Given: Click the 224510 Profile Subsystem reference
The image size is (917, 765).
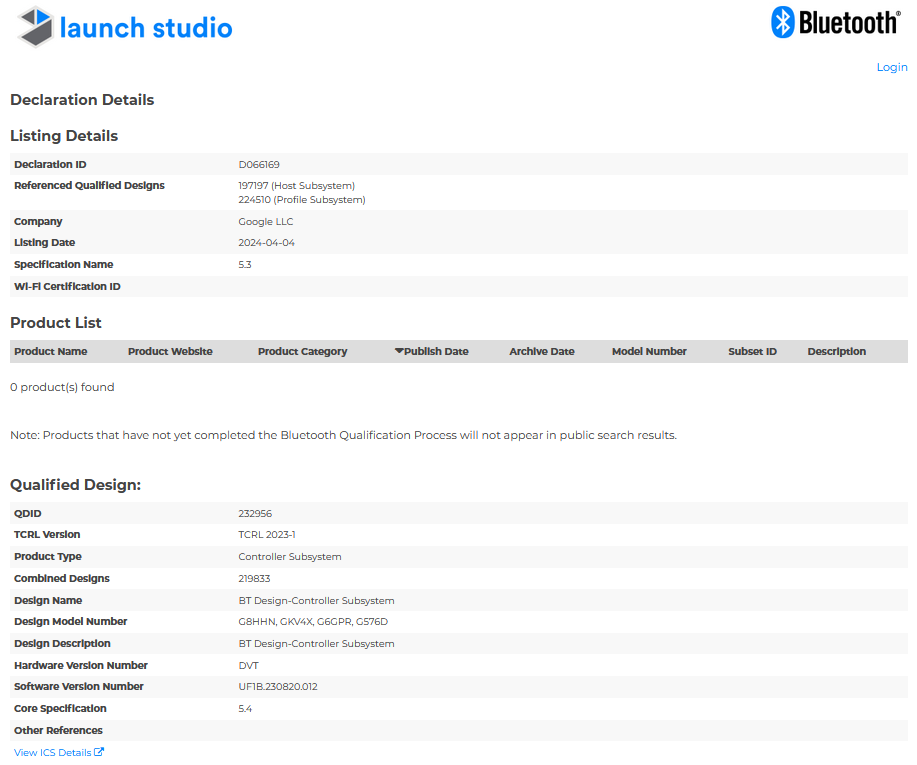Looking at the screenshot, I should point(301,199).
